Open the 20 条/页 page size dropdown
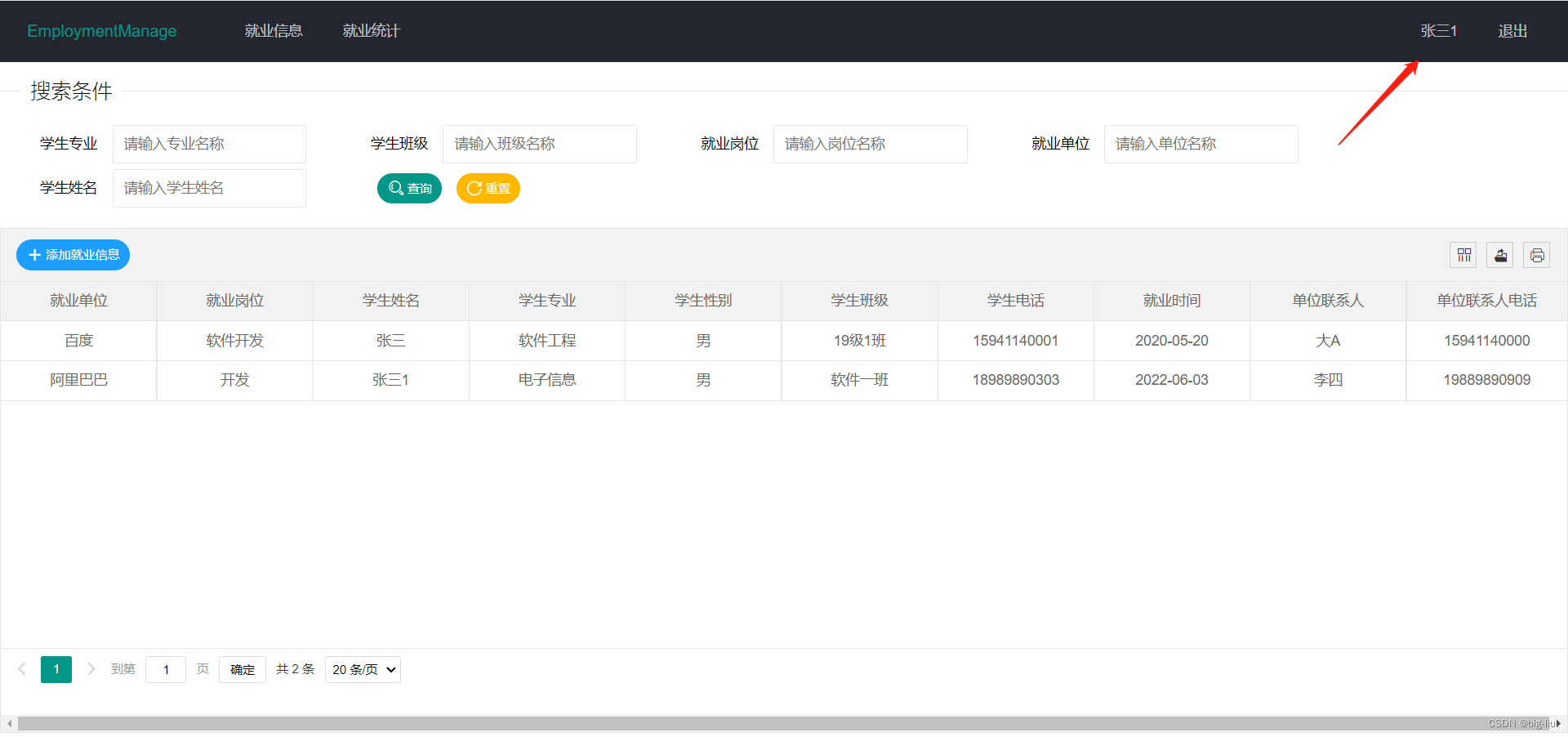1568x737 pixels. click(x=363, y=669)
